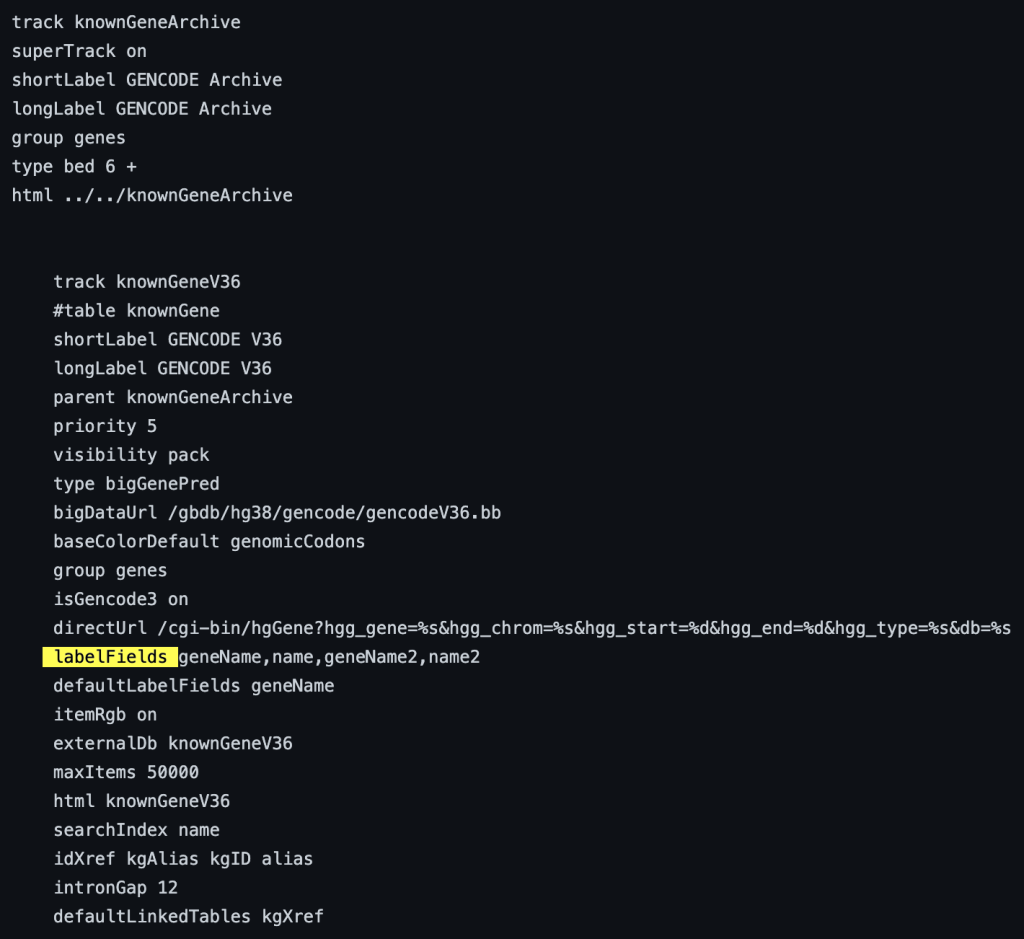Image resolution: width=1024 pixels, height=939 pixels.
Task: Click the defaultLabelFields geneName line
Action: [194, 686]
